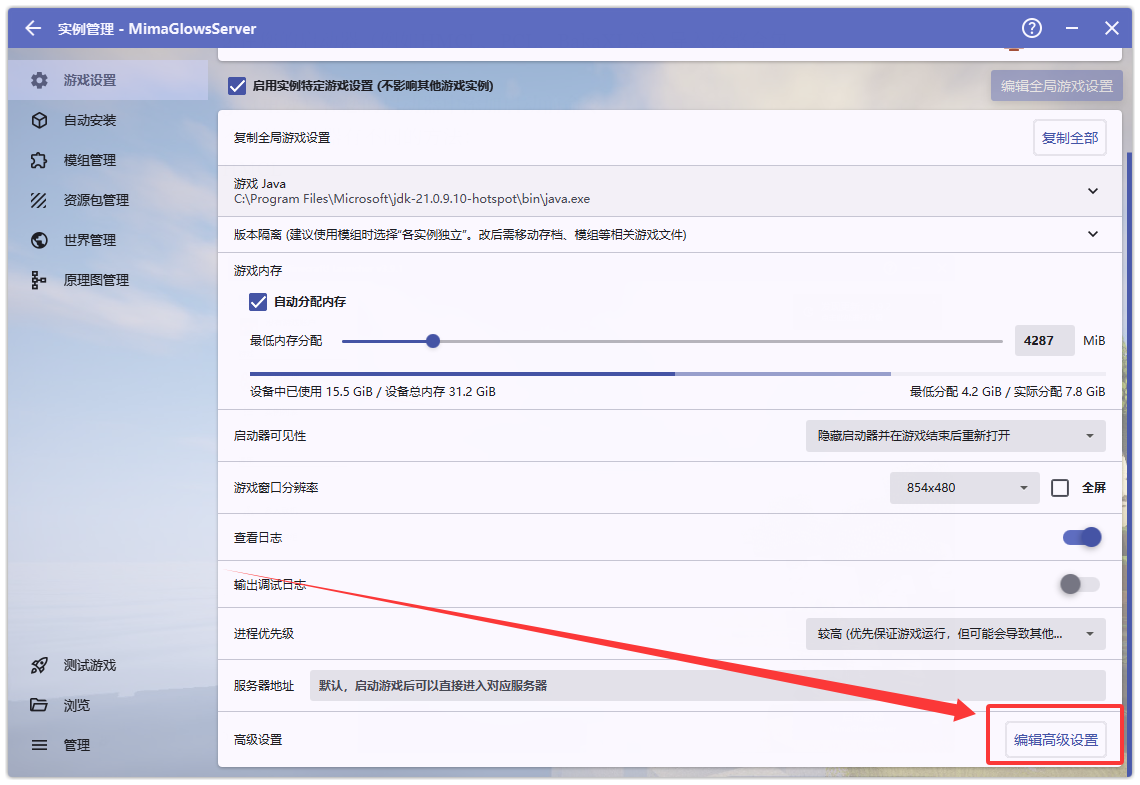Toggle the 自动分配内存 checkbox

pyautogui.click(x=258, y=301)
